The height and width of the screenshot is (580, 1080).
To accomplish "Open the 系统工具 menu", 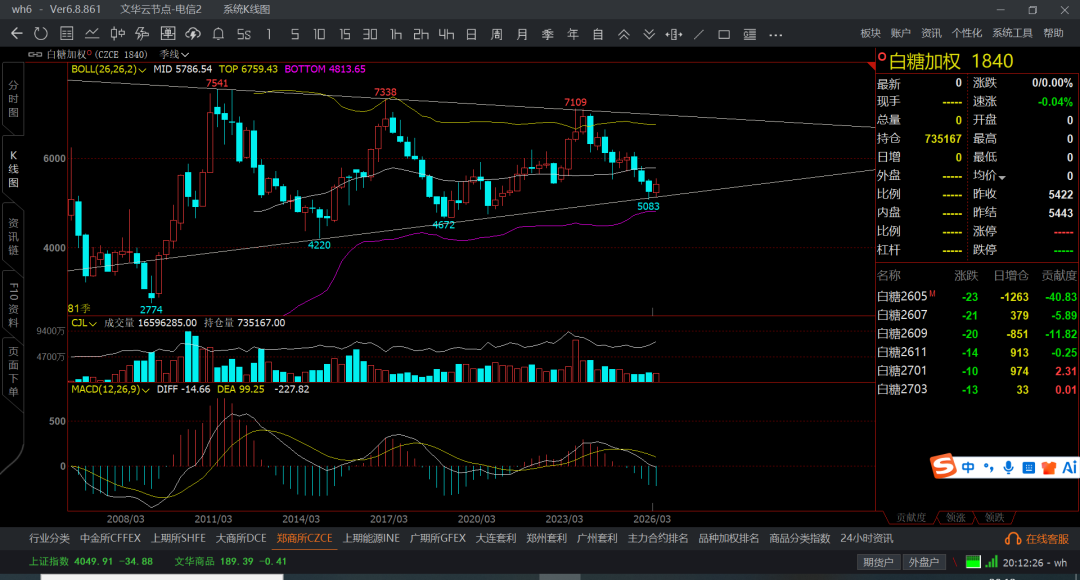I will pyautogui.click(x=1012, y=33).
